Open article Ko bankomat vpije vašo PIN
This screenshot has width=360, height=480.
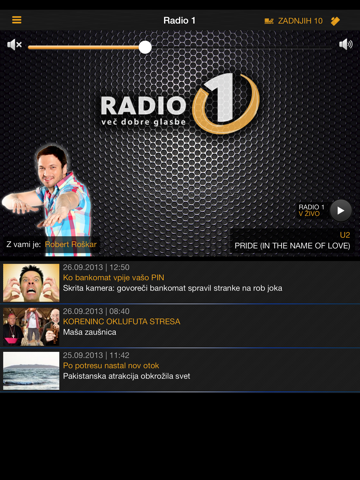point(114,278)
